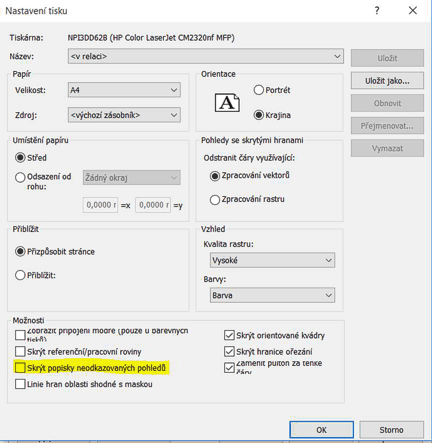Select the Portrét orientation radio button
The height and width of the screenshot is (443, 432).
[x=259, y=90]
